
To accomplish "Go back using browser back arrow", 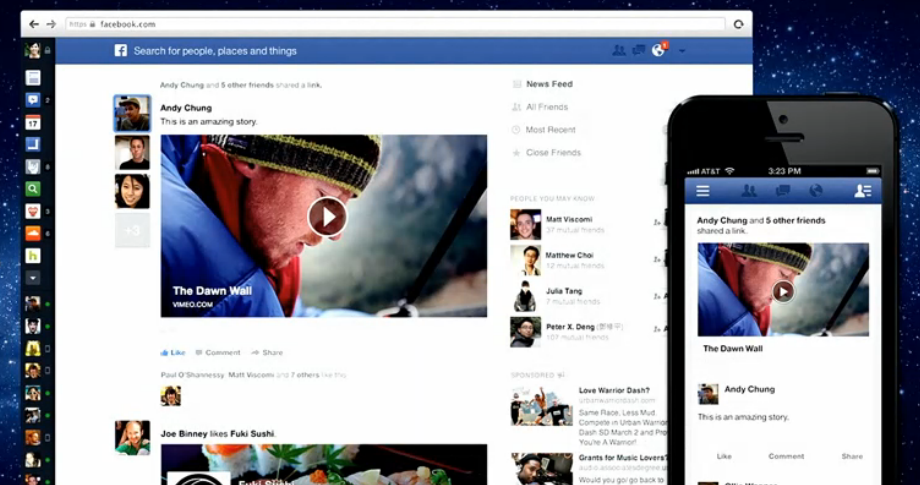I will [x=33, y=24].
